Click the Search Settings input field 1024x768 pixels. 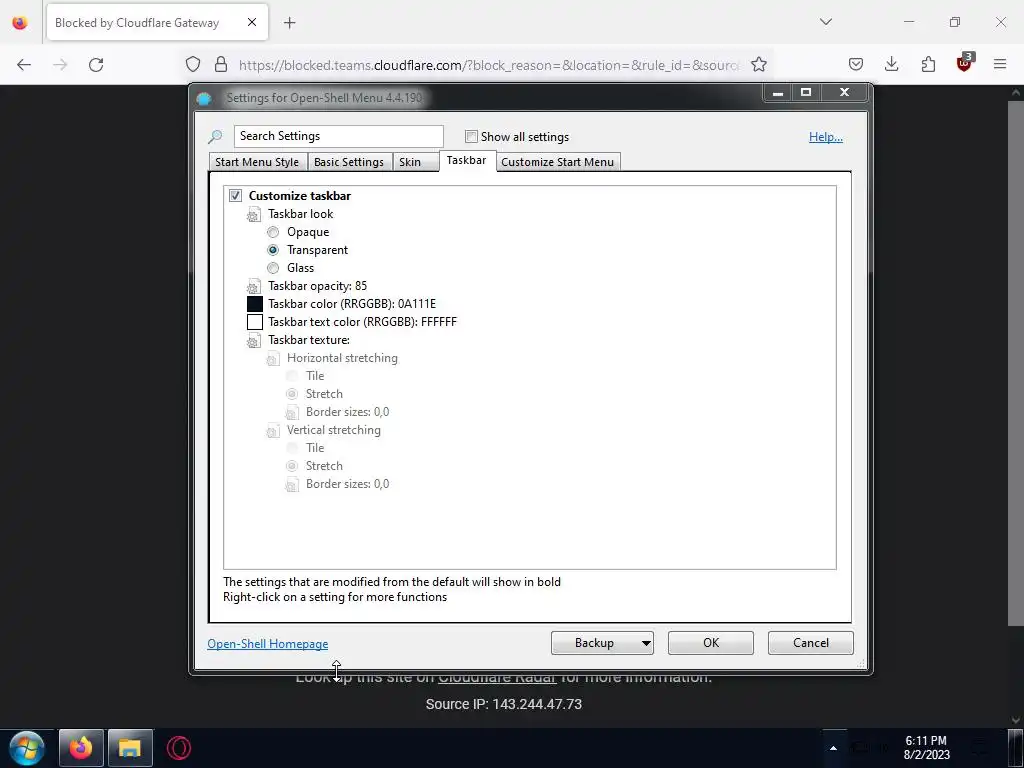tap(338, 136)
